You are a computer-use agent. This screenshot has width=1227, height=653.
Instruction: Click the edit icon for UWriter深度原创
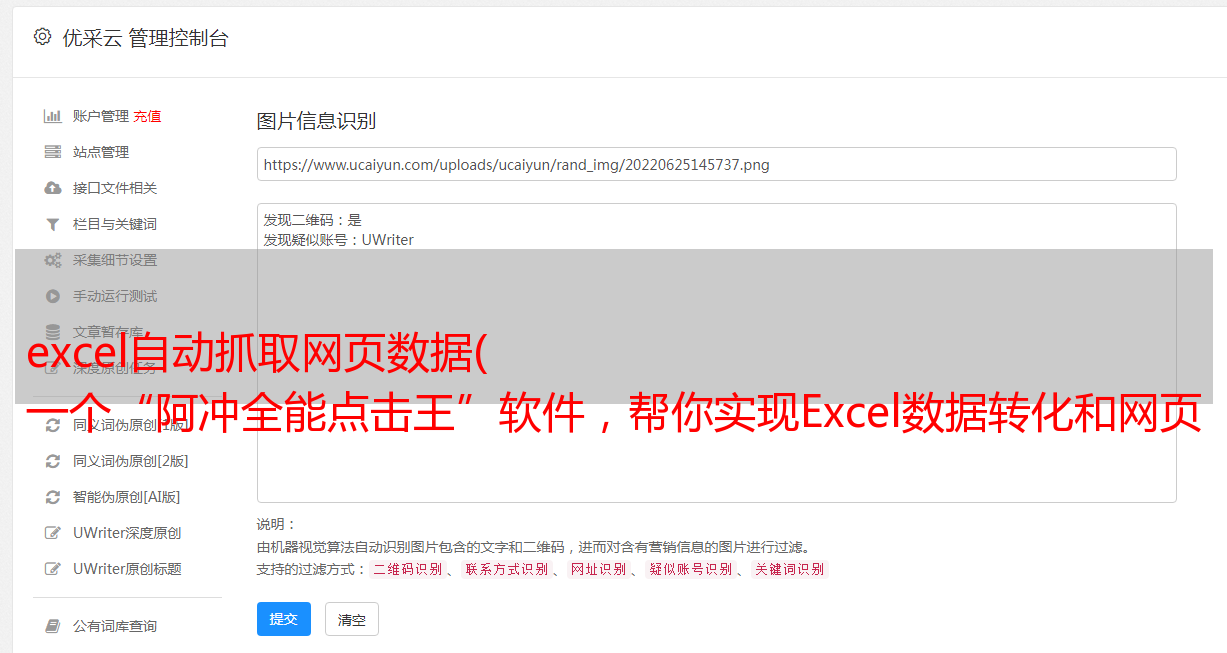[53, 533]
